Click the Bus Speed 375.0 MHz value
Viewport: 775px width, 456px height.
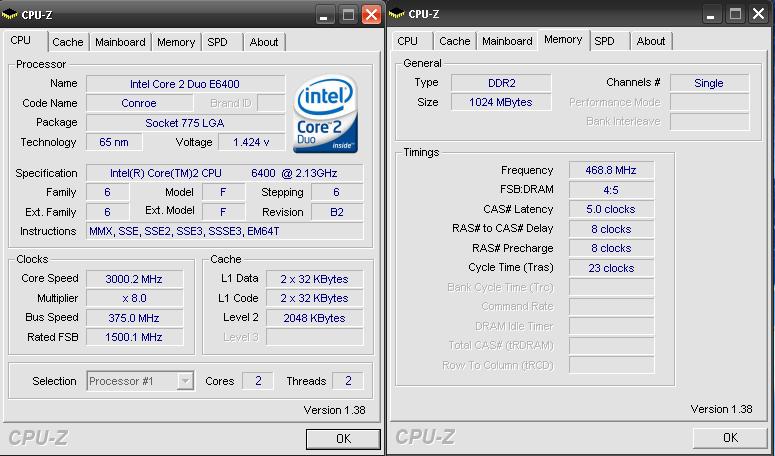click(x=134, y=318)
